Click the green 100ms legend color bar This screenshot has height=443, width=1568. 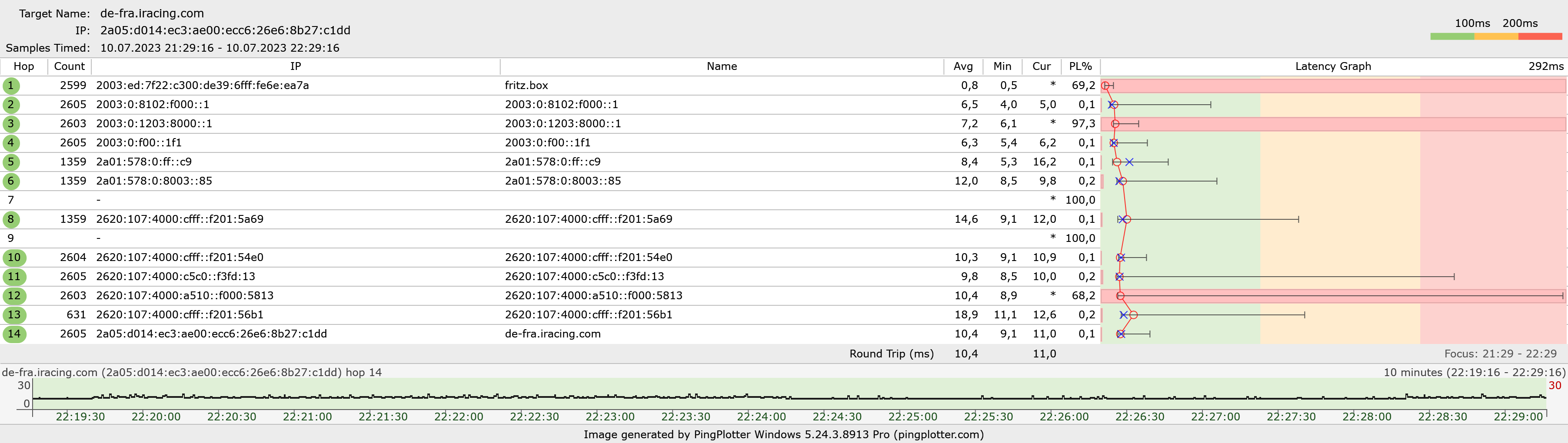(1452, 36)
